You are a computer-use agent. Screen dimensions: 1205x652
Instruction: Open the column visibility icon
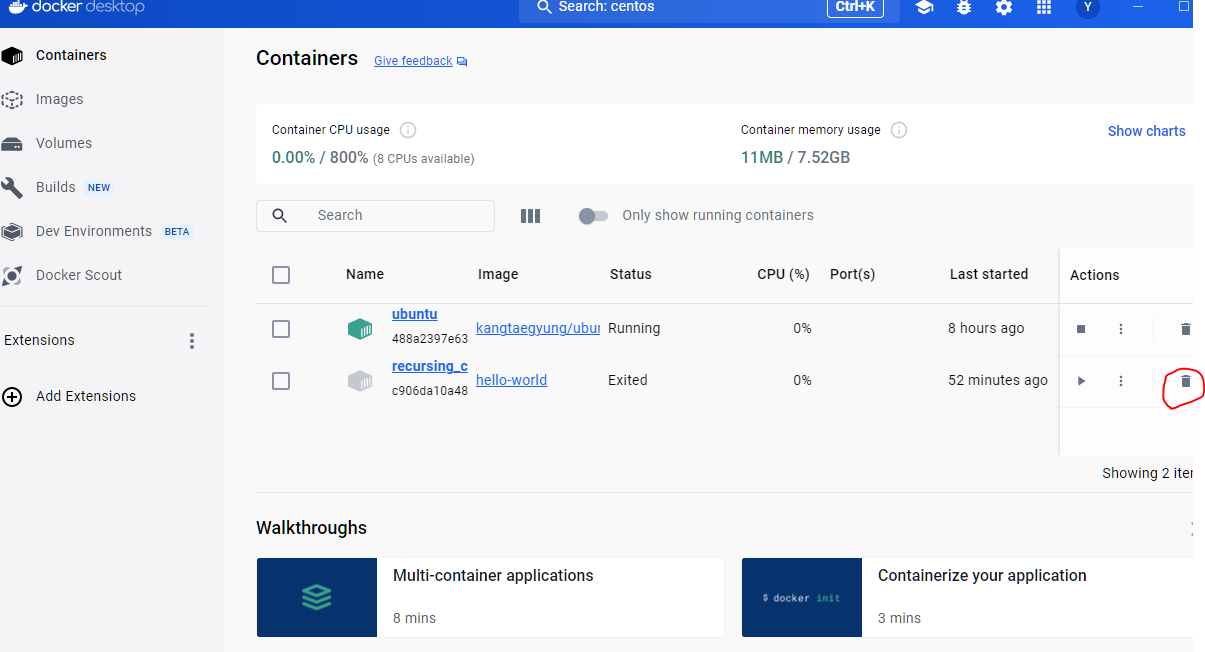coord(531,216)
